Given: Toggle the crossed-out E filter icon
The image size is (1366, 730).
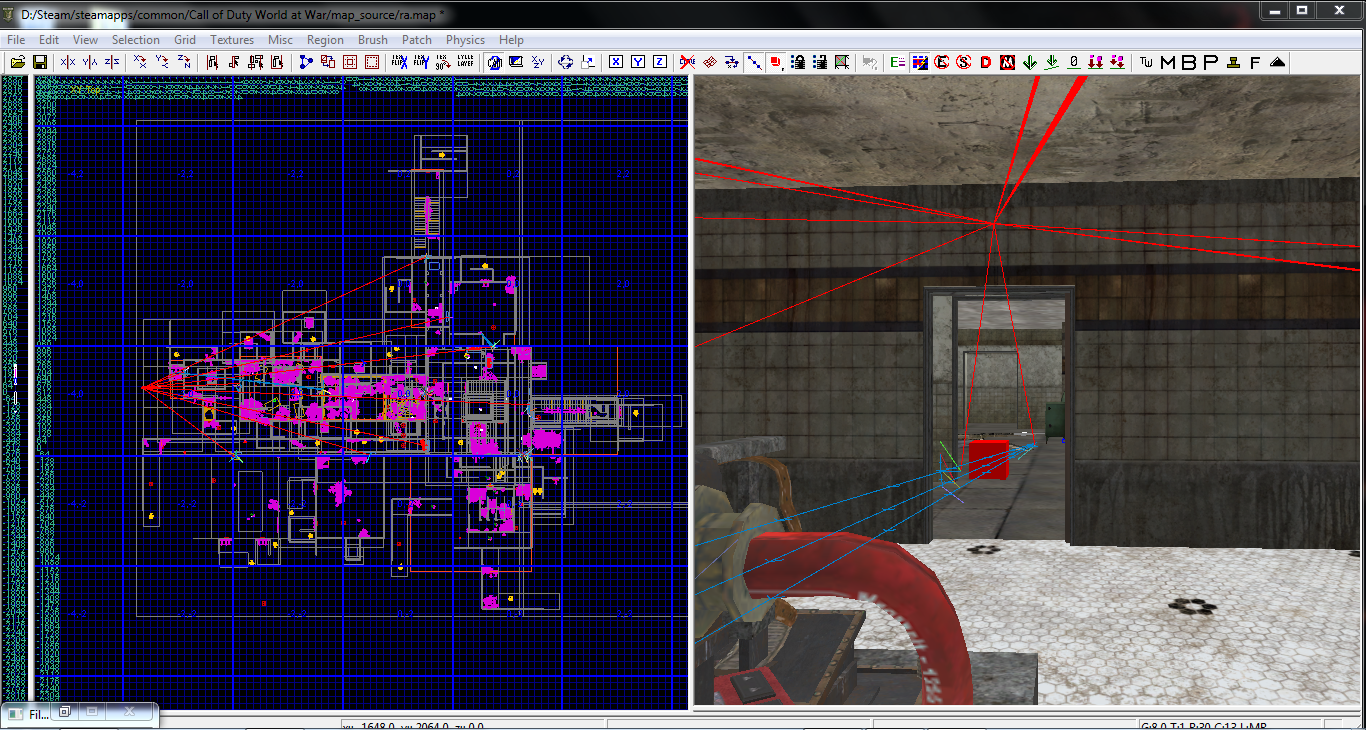Looking at the screenshot, I should [942, 62].
